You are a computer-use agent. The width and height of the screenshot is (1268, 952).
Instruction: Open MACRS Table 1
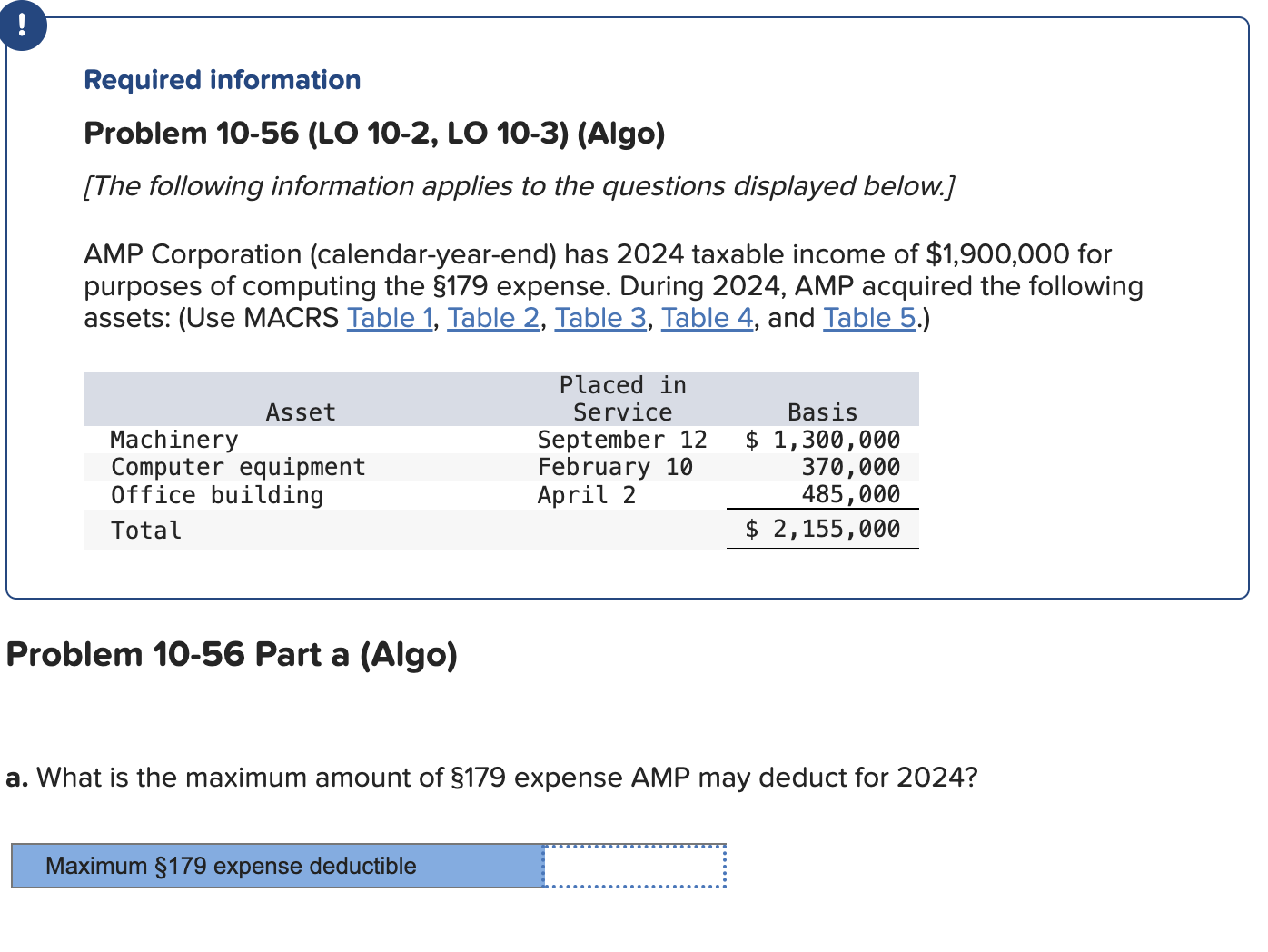pos(389,318)
